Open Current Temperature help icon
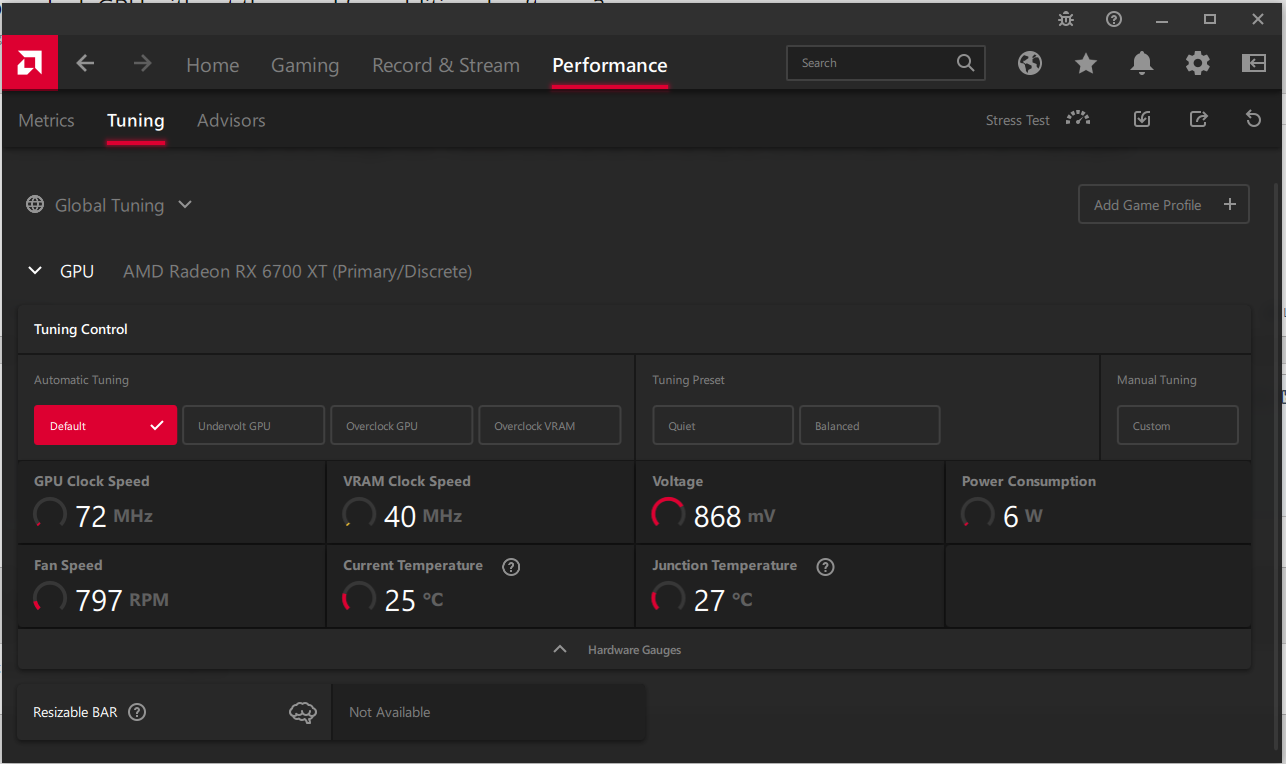The height and width of the screenshot is (764, 1286). pos(511,567)
